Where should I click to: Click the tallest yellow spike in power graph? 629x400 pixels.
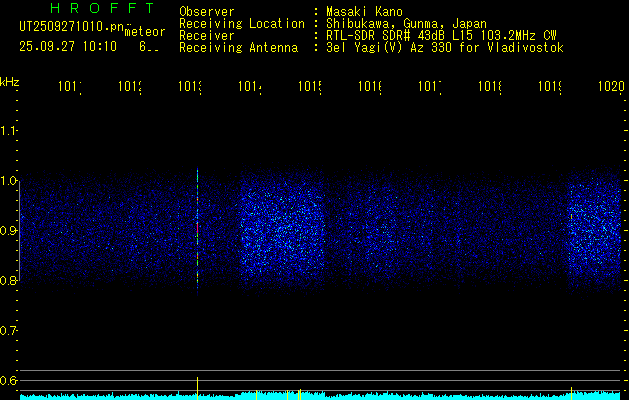pyautogui.click(x=197, y=388)
